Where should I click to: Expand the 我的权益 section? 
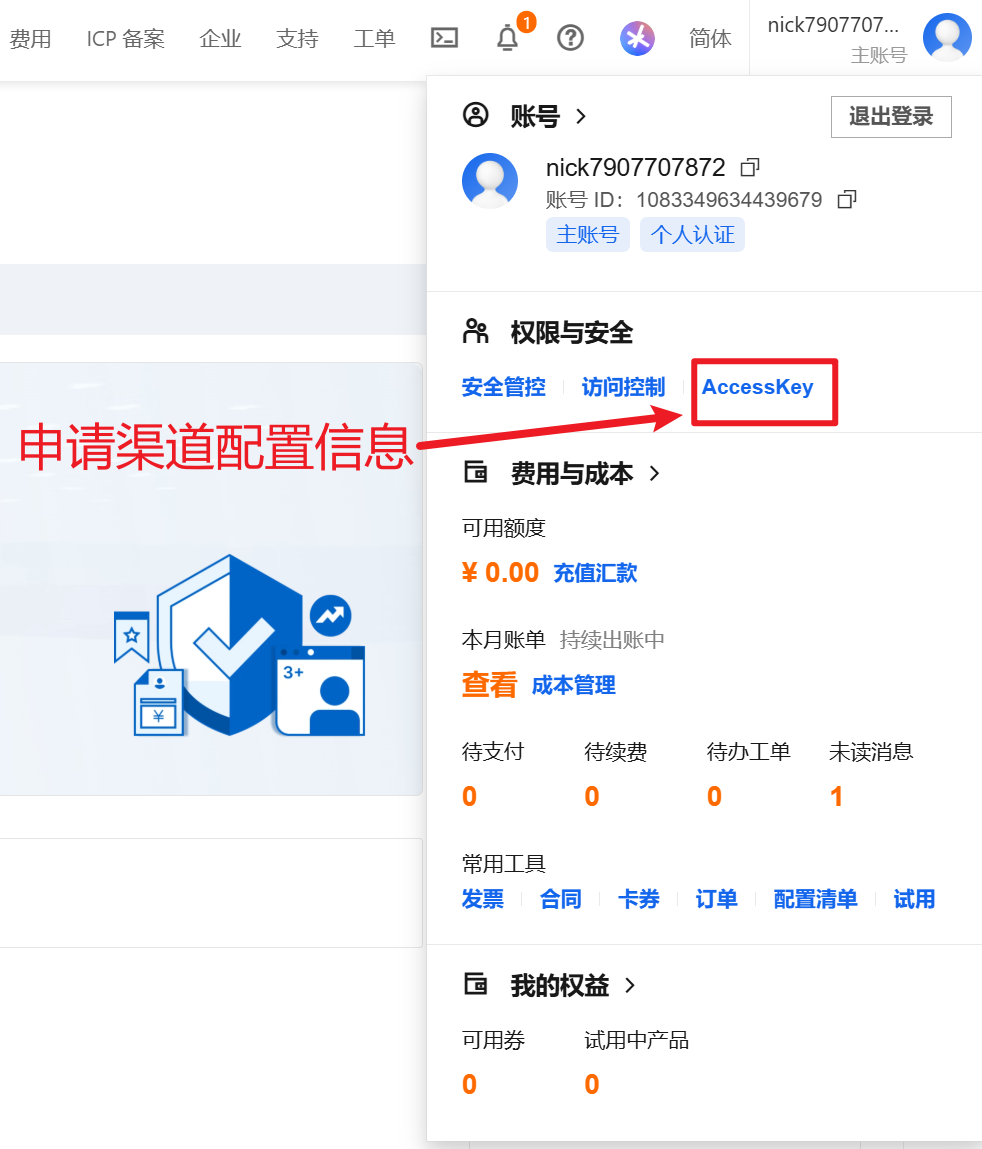coord(630,986)
